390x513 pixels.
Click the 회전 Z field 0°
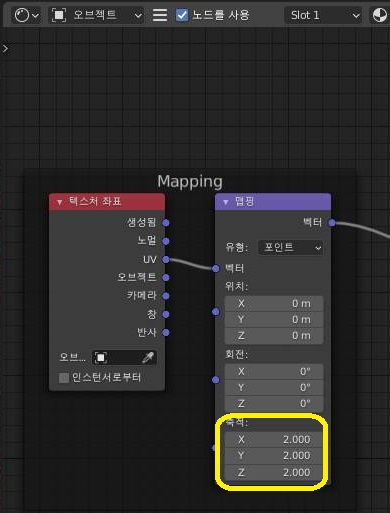pos(274,404)
